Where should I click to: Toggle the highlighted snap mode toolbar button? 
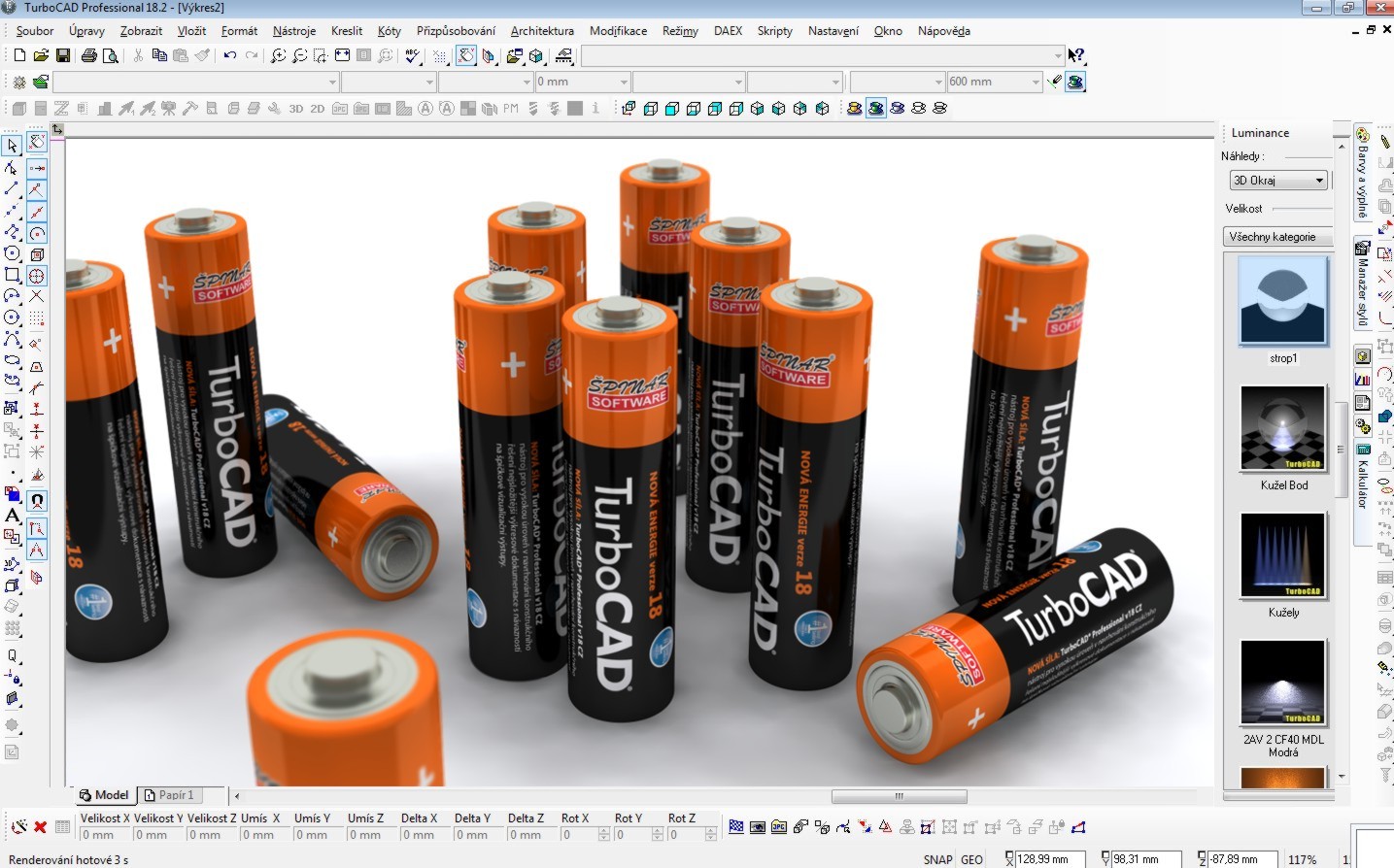tap(466, 56)
